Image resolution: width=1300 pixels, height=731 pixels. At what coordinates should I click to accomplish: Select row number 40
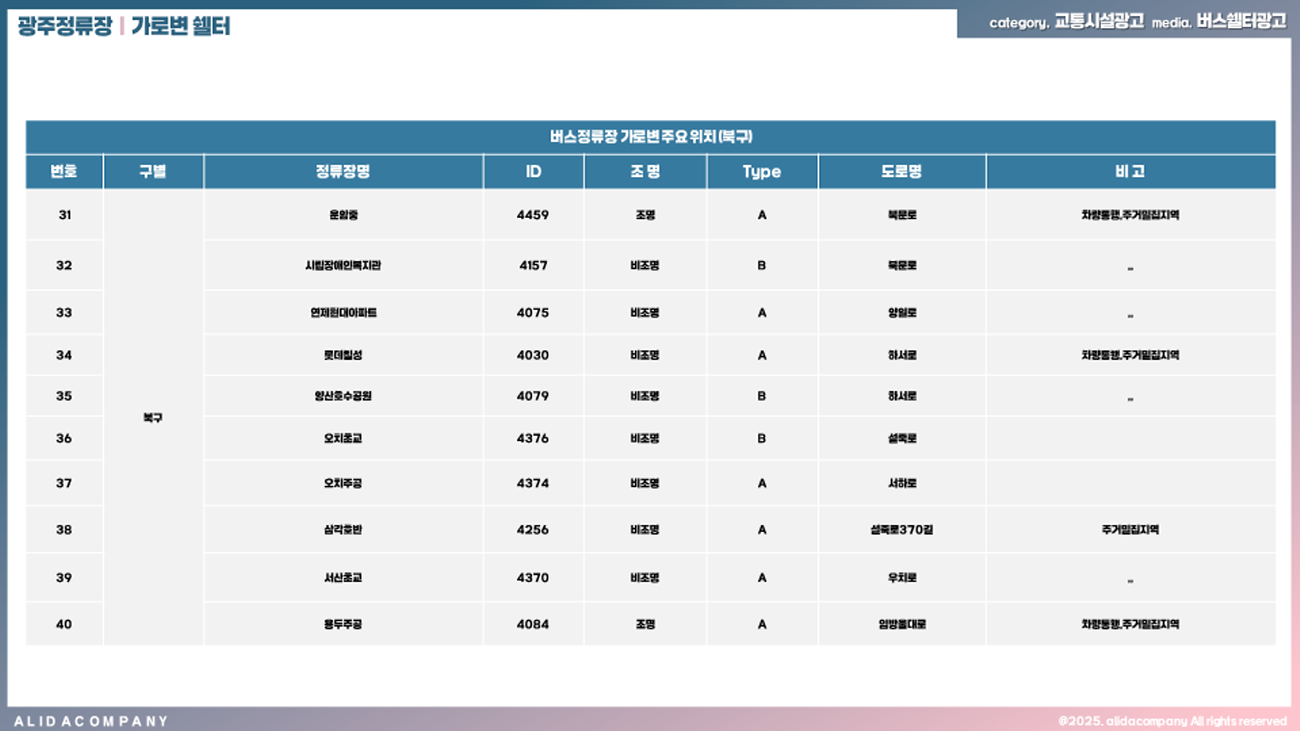pos(64,624)
